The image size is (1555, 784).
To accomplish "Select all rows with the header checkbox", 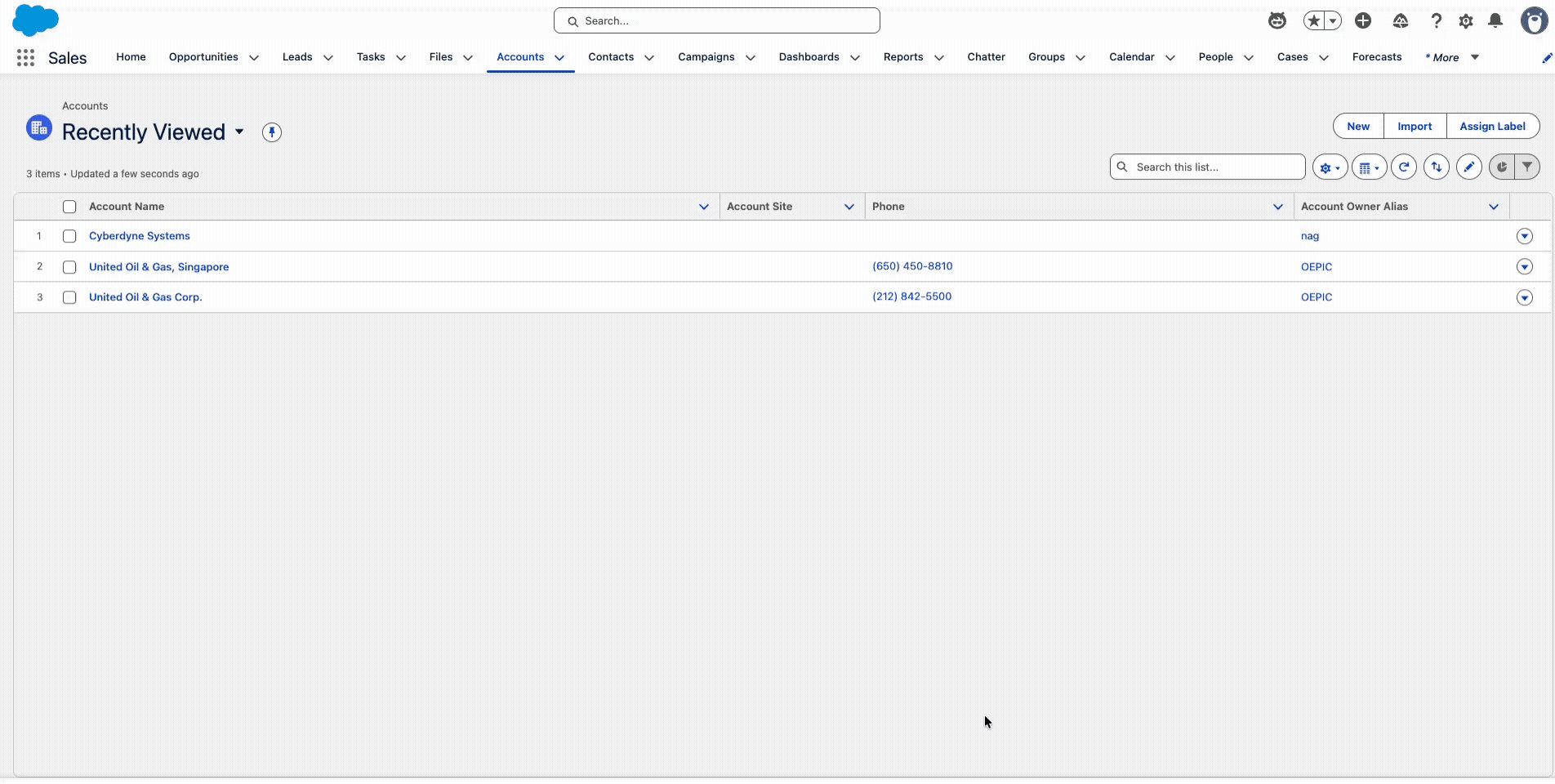I will pos(69,207).
